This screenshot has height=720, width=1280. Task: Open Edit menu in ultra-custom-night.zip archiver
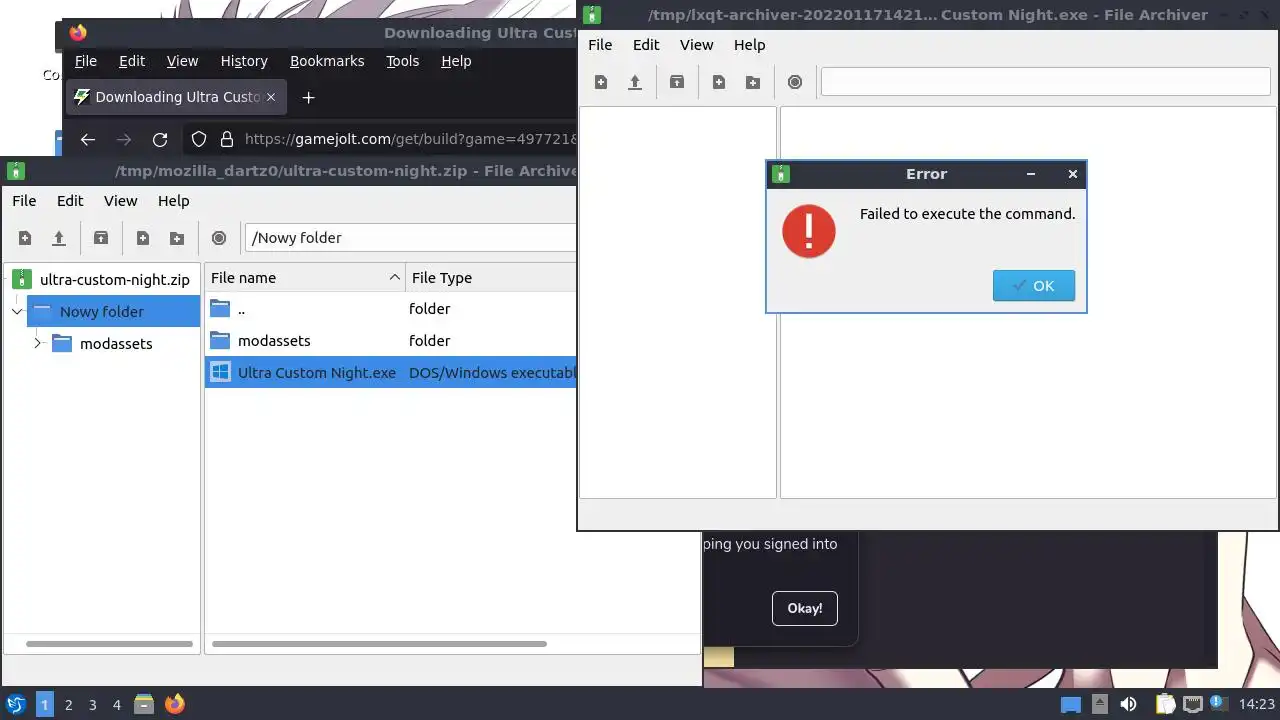tap(70, 201)
